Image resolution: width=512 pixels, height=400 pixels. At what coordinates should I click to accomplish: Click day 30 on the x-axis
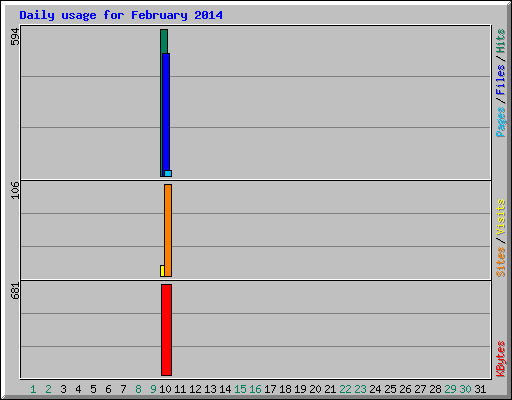click(x=465, y=389)
